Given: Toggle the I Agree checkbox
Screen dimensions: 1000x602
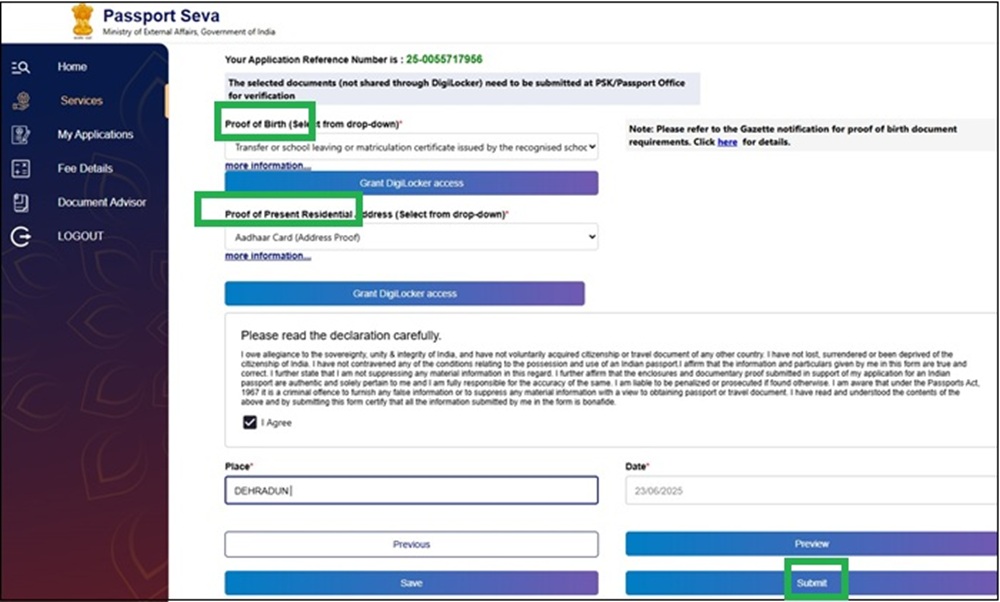Looking at the screenshot, I should [x=250, y=422].
